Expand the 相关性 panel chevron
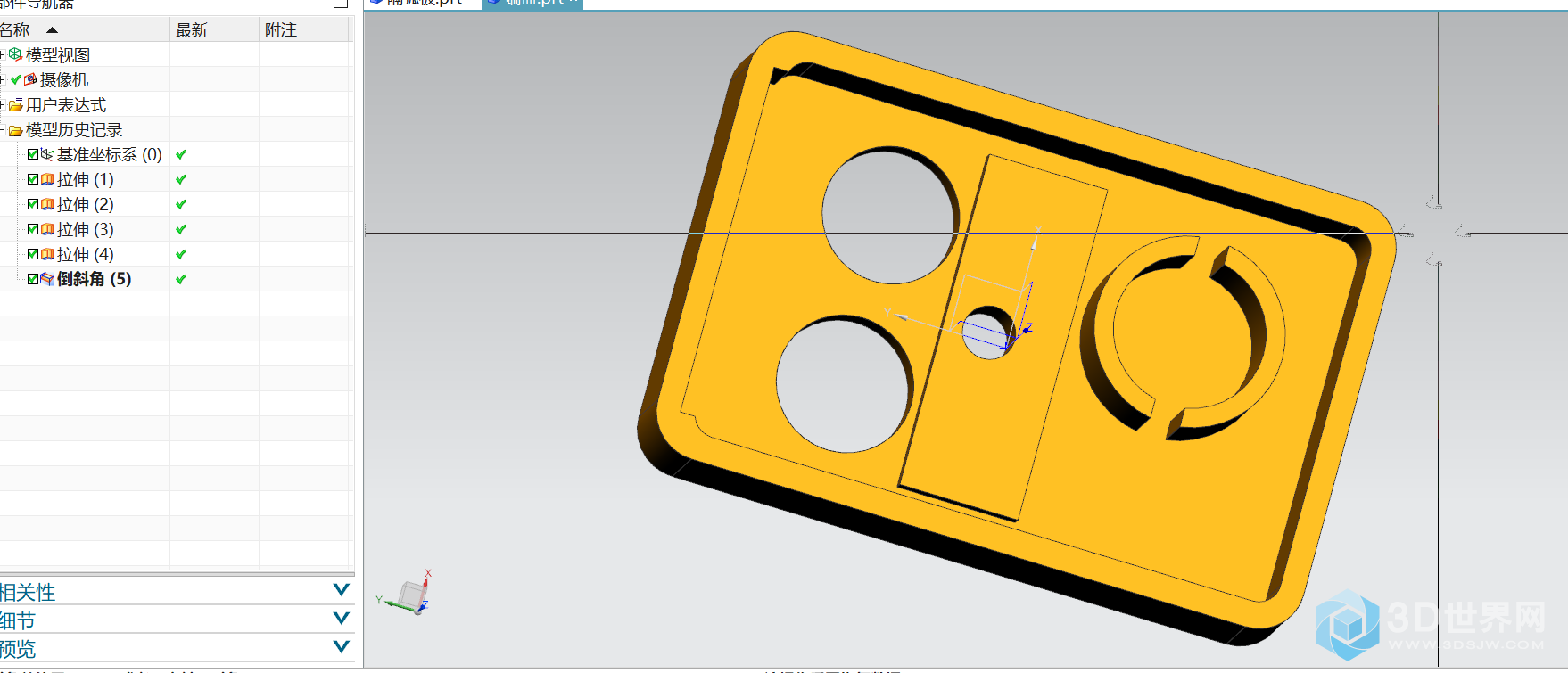 pos(341,590)
